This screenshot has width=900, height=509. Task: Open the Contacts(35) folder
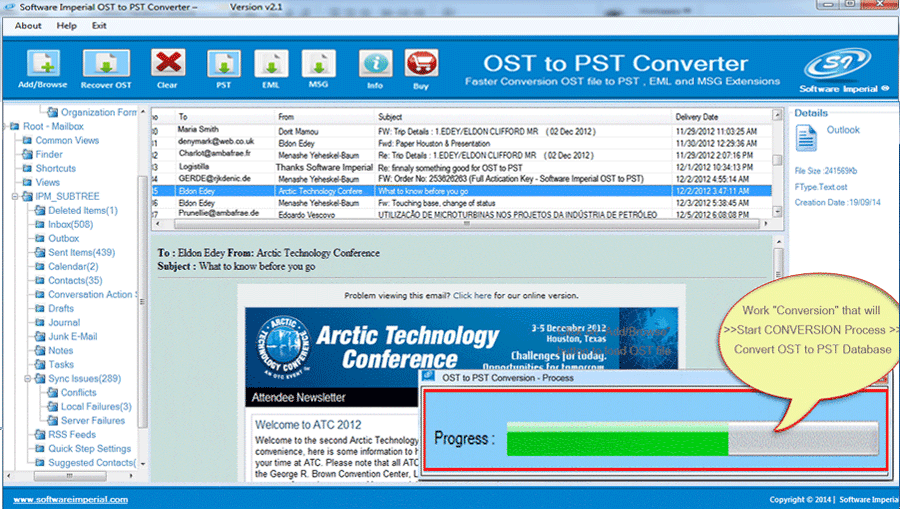click(x=75, y=281)
